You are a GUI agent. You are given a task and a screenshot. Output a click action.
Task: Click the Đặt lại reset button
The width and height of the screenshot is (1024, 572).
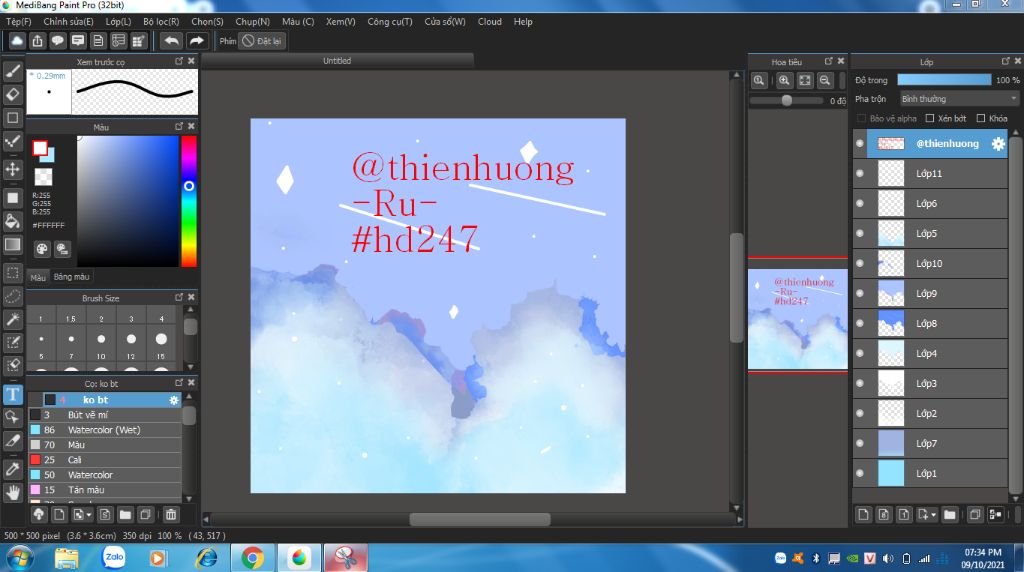(261, 41)
